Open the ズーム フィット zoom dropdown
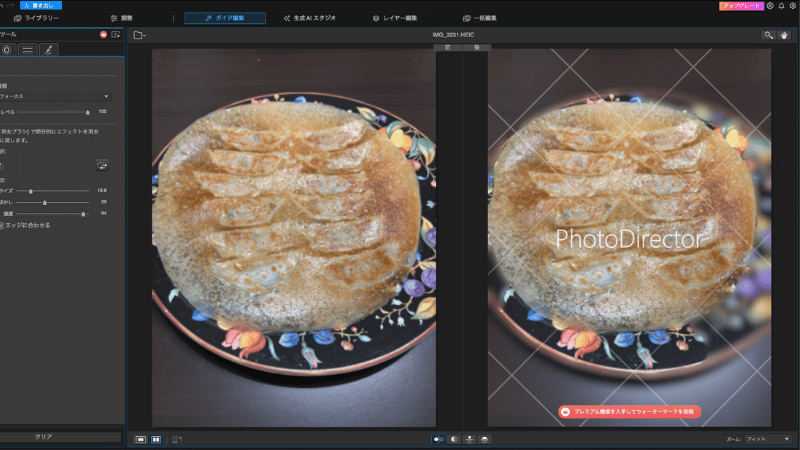800x450 pixels. pyautogui.click(x=768, y=439)
